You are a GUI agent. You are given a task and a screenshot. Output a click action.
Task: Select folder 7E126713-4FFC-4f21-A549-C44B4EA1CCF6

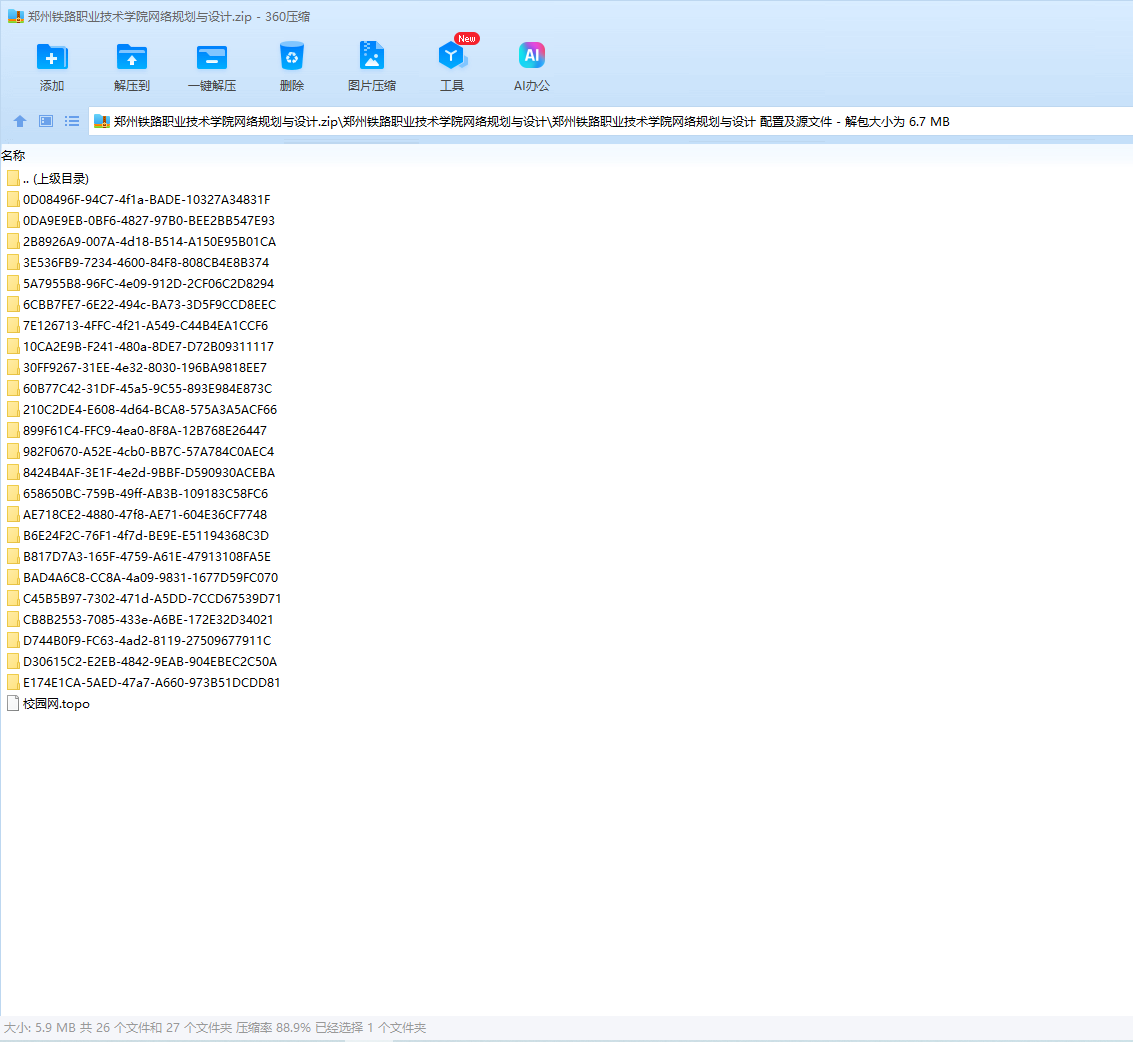137,325
